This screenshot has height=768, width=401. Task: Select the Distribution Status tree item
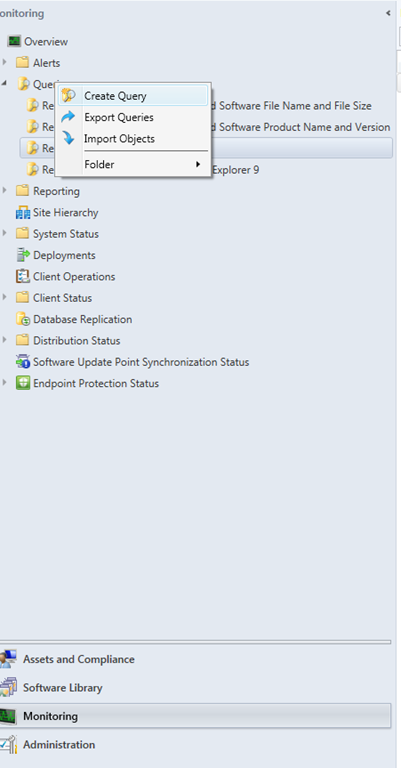point(76,340)
